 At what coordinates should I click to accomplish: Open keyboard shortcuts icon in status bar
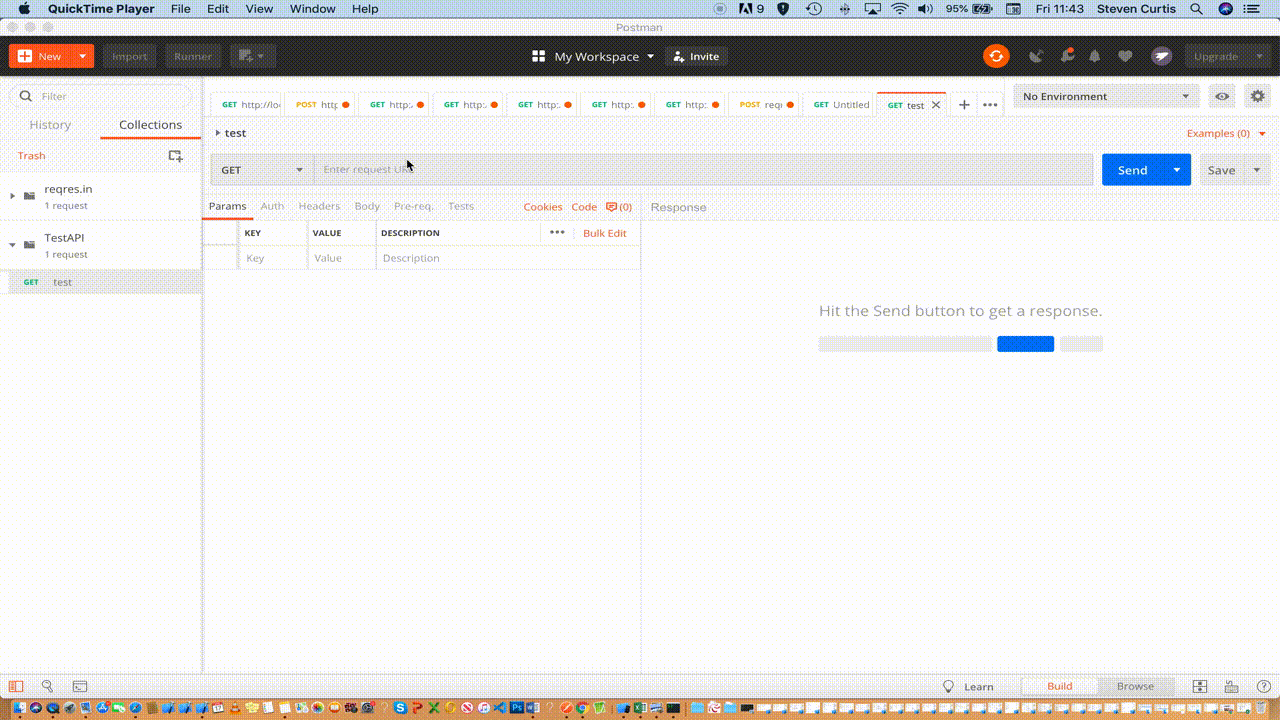point(1232,686)
